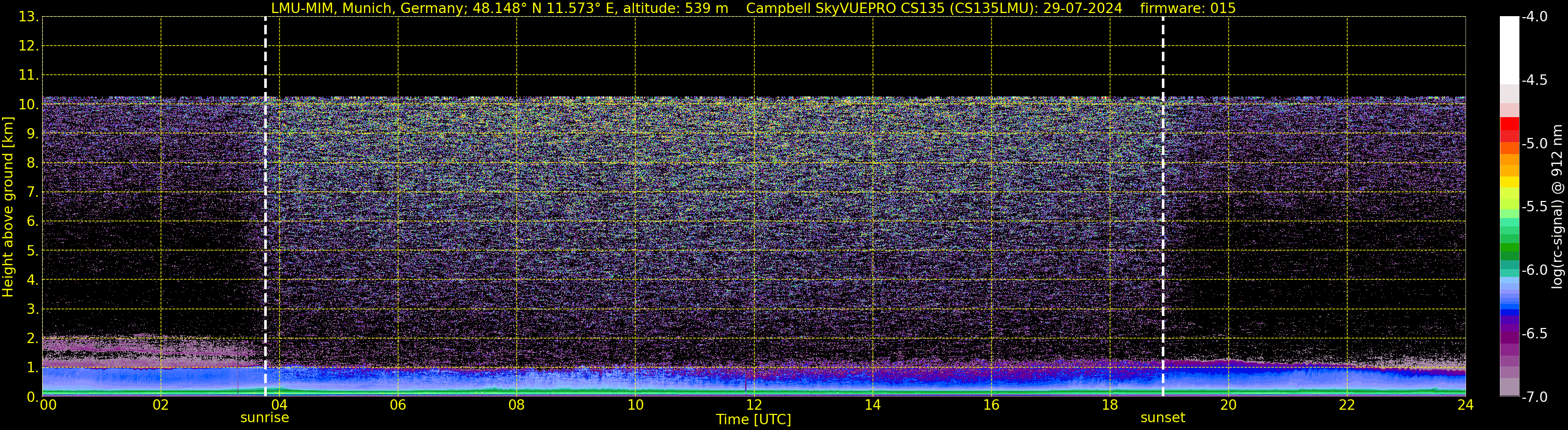Click time axis tick '12'

pyautogui.click(x=754, y=405)
